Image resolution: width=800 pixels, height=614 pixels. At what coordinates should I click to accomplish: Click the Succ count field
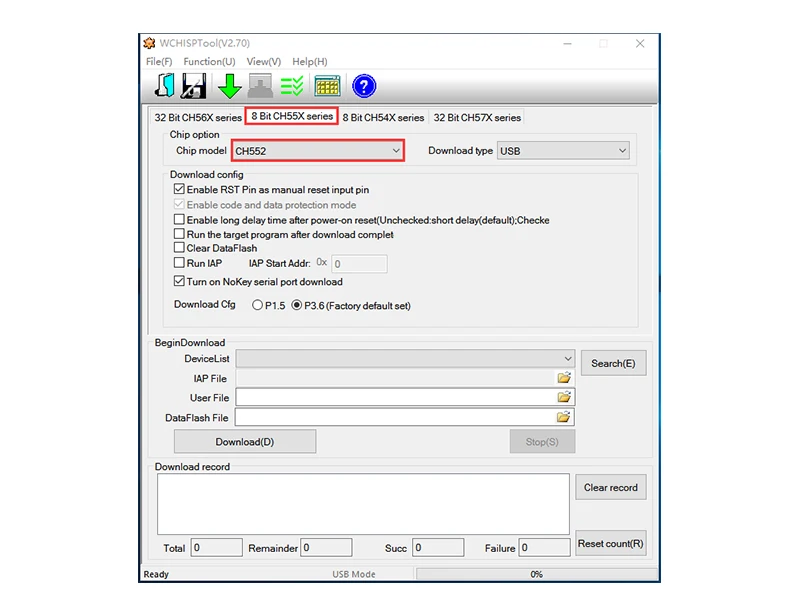coord(438,547)
